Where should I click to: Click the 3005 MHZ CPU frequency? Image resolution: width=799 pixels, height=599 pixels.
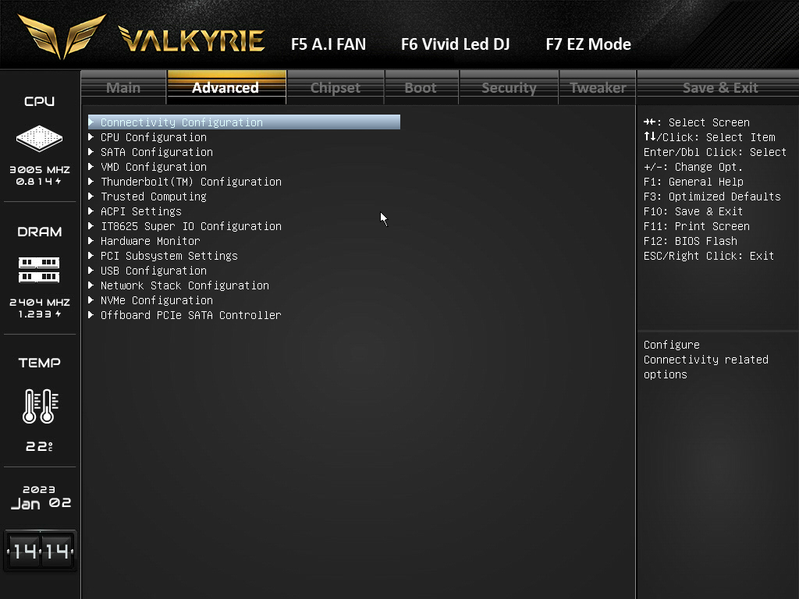39,170
